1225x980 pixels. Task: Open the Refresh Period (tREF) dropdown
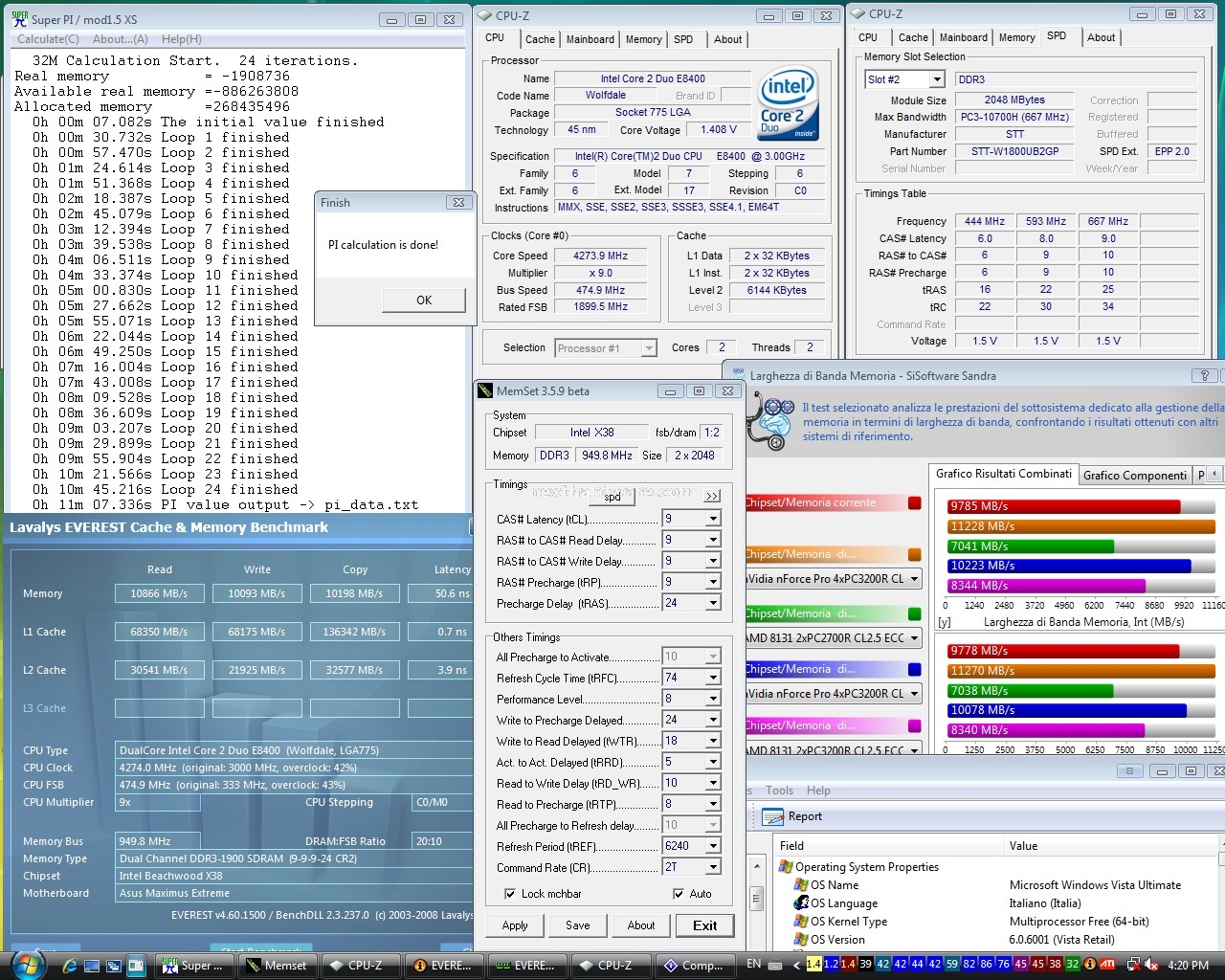tap(713, 846)
